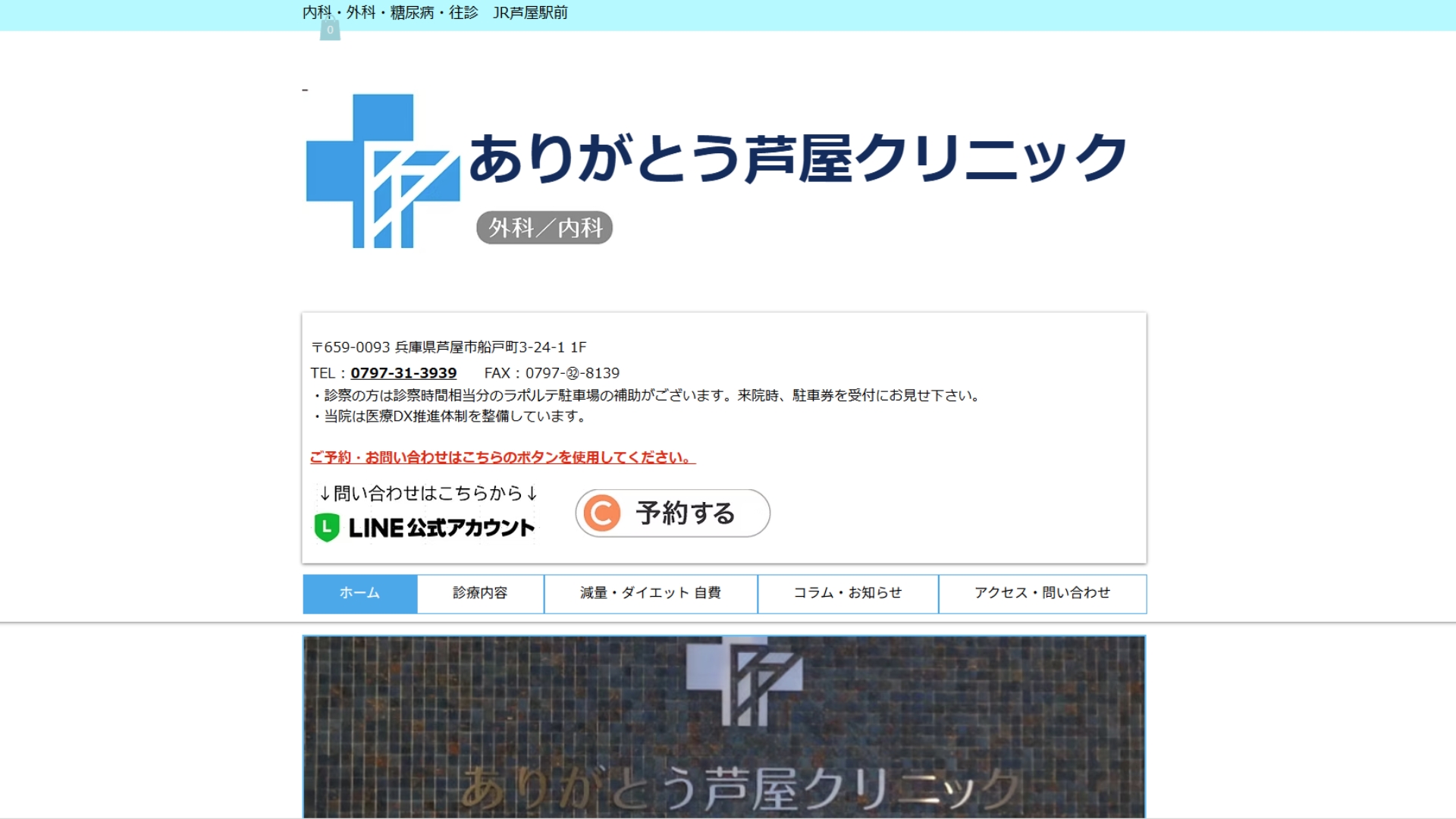Click the red ご予約・お問い合わせ link
This screenshot has width=1456, height=819.
click(502, 457)
